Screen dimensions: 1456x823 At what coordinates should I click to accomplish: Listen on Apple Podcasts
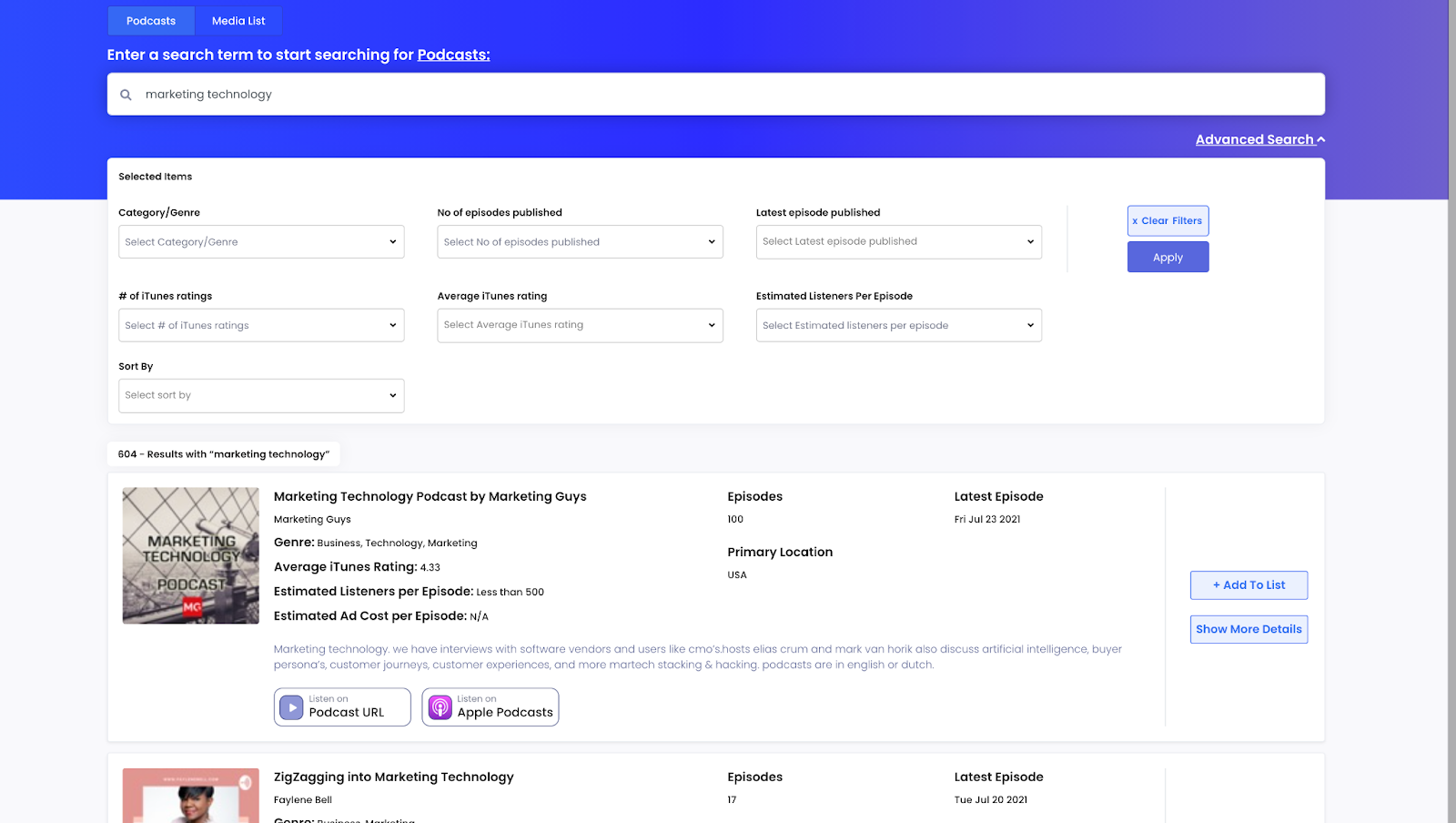click(490, 707)
